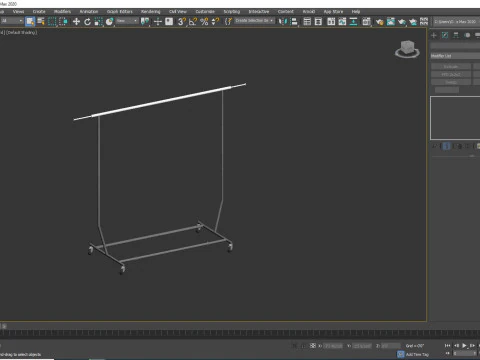Click the modifier stack list box

[x=455, y=118]
